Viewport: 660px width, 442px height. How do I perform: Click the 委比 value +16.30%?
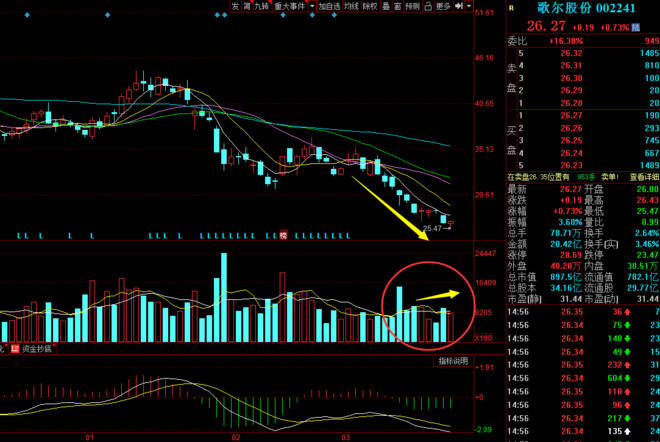click(566, 41)
